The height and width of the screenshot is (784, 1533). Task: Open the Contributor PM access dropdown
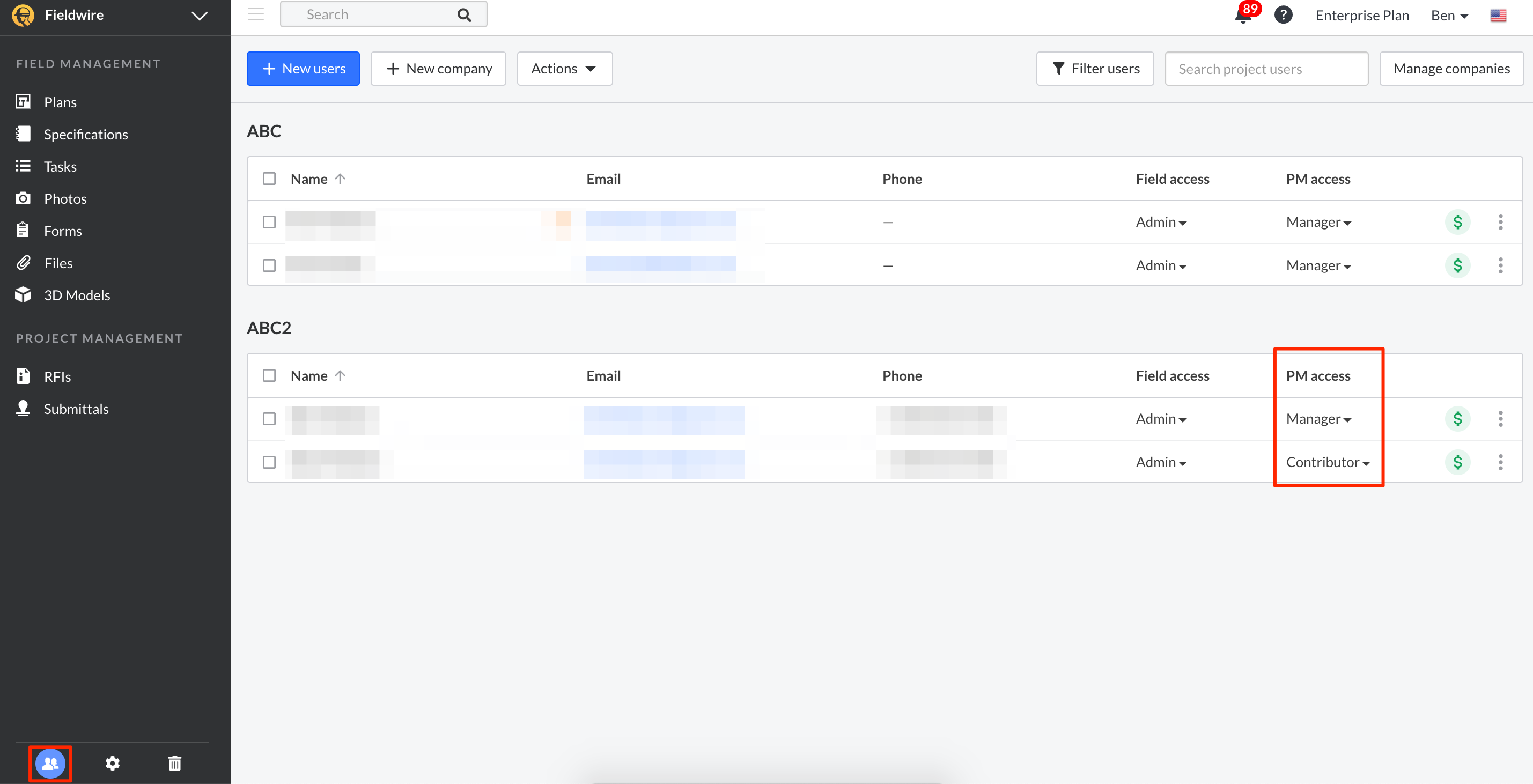point(1328,462)
